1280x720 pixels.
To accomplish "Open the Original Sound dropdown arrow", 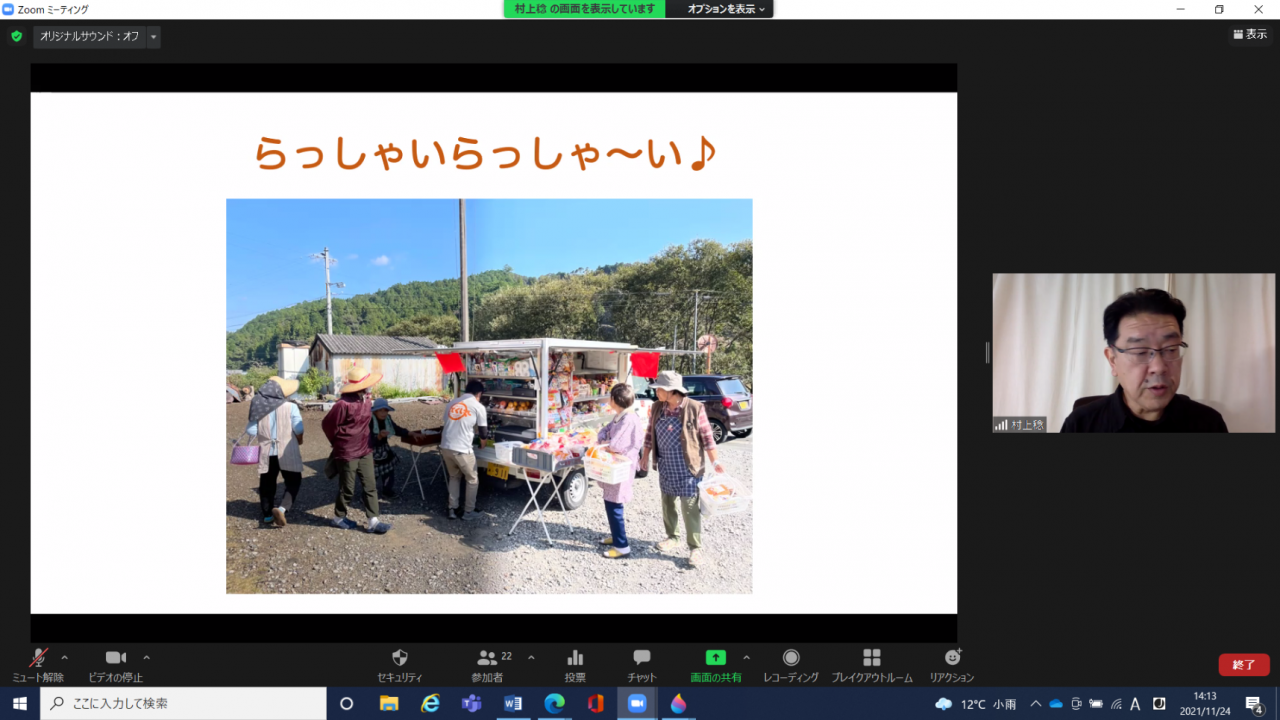I will tap(153, 37).
